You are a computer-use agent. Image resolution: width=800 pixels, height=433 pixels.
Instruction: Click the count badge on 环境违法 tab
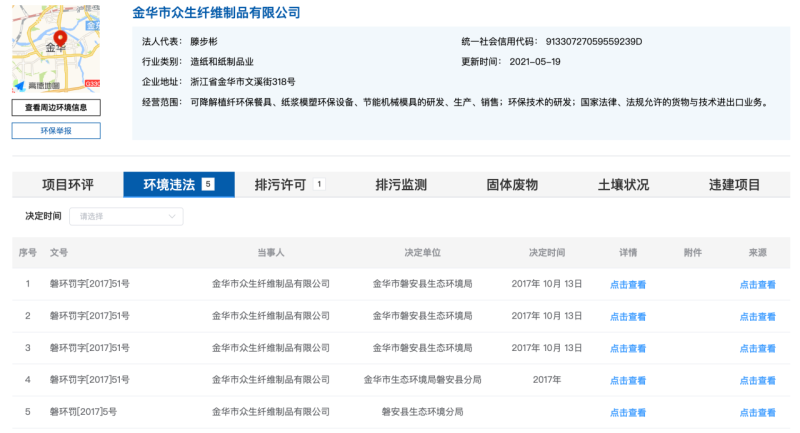(207, 184)
